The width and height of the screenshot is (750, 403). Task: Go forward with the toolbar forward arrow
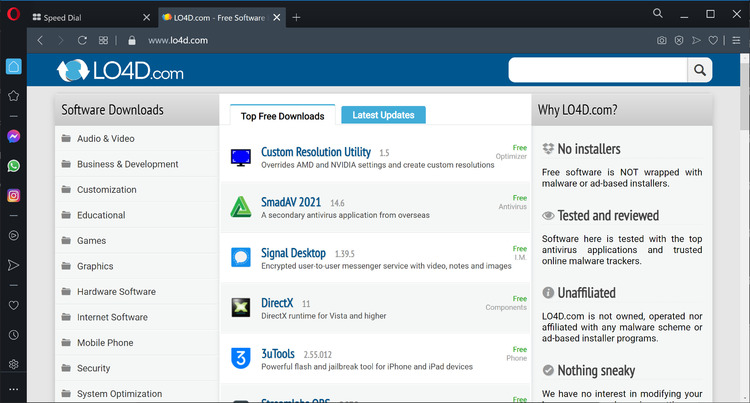[x=61, y=41]
